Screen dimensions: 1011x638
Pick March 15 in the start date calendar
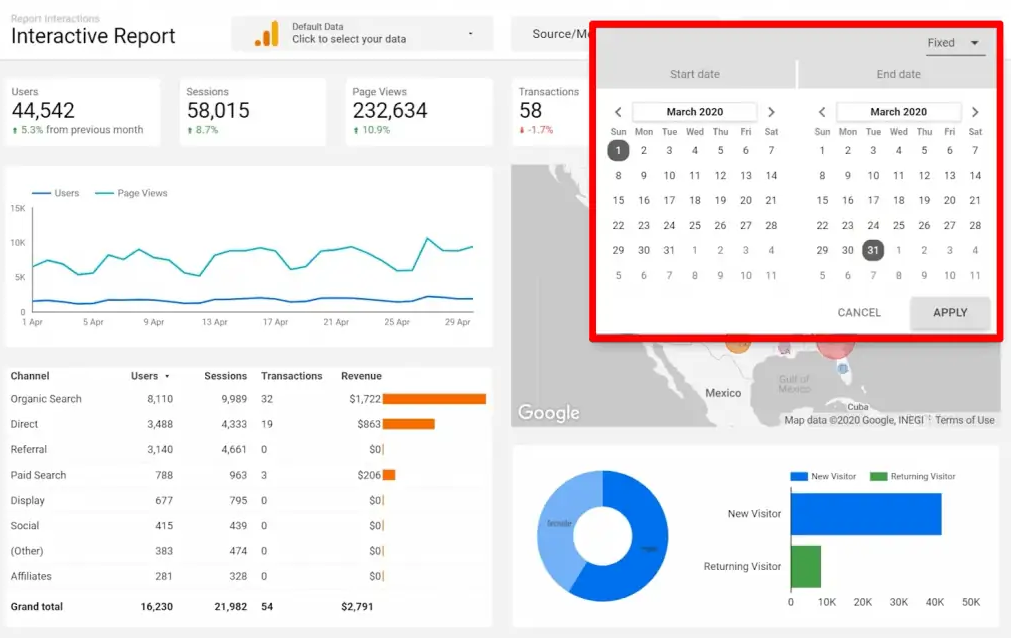618,200
